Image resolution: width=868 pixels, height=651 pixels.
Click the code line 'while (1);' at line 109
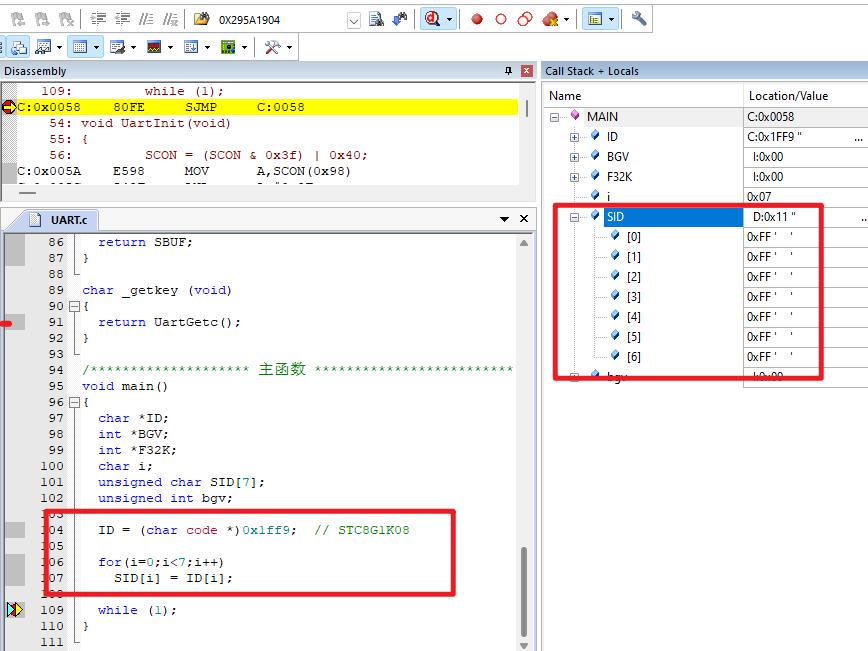tap(137, 610)
